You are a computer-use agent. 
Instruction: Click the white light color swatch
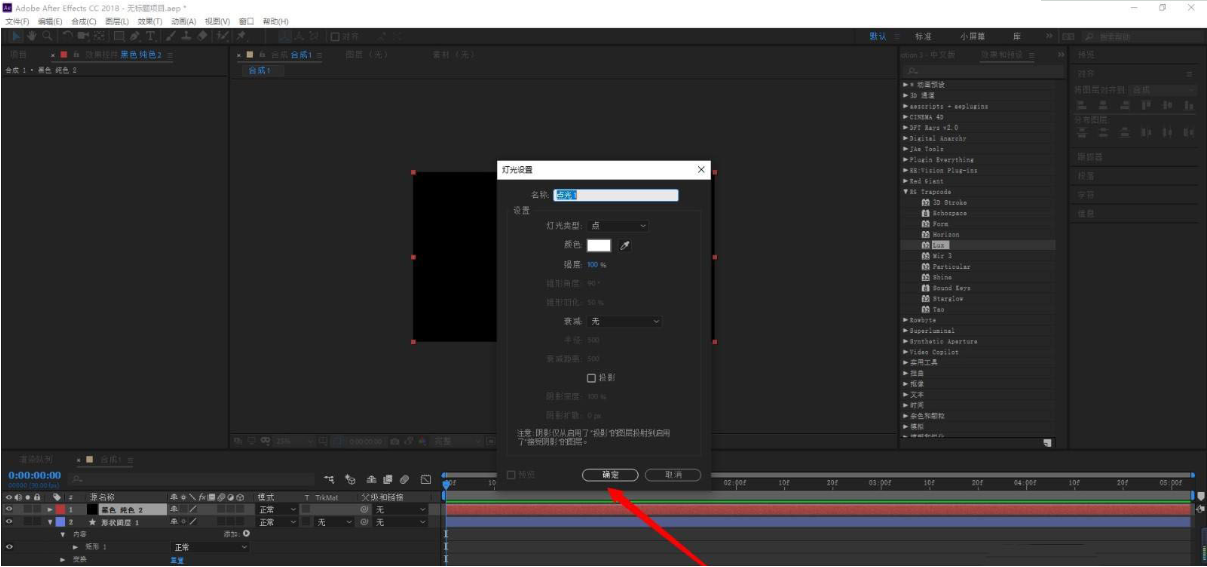(x=599, y=245)
